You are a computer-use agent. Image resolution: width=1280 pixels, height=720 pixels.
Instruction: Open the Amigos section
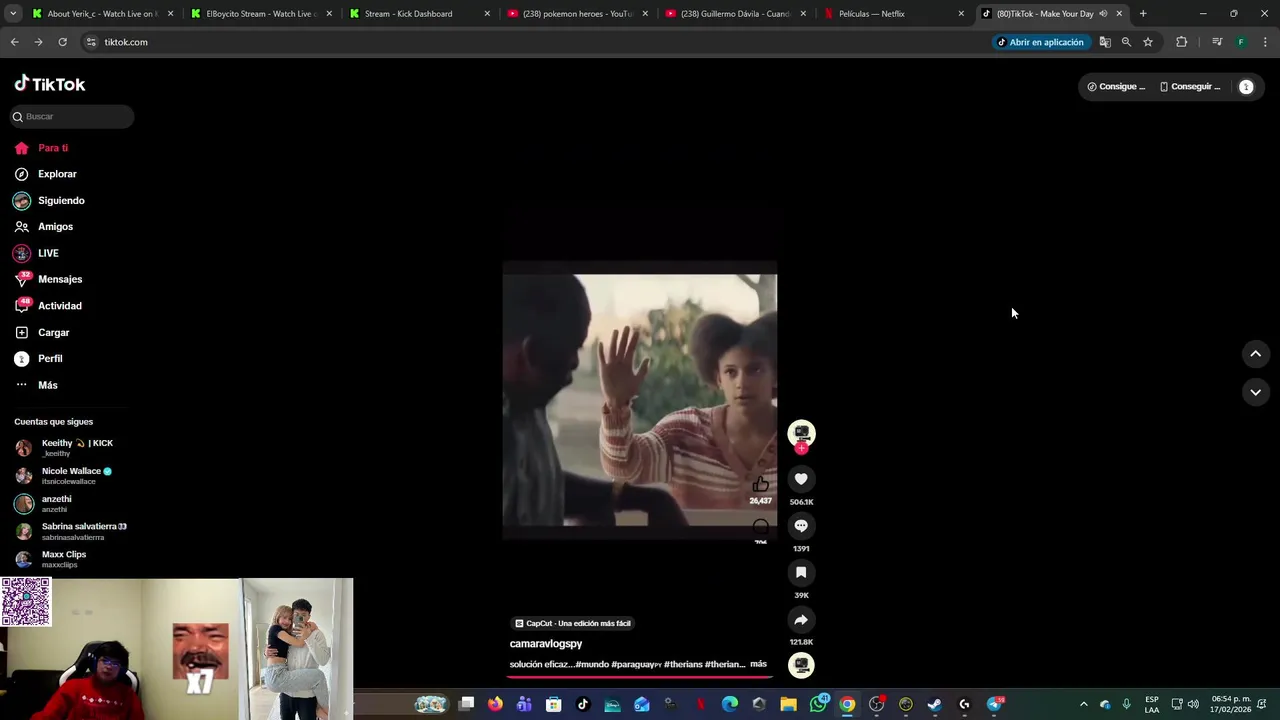pos(55,227)
